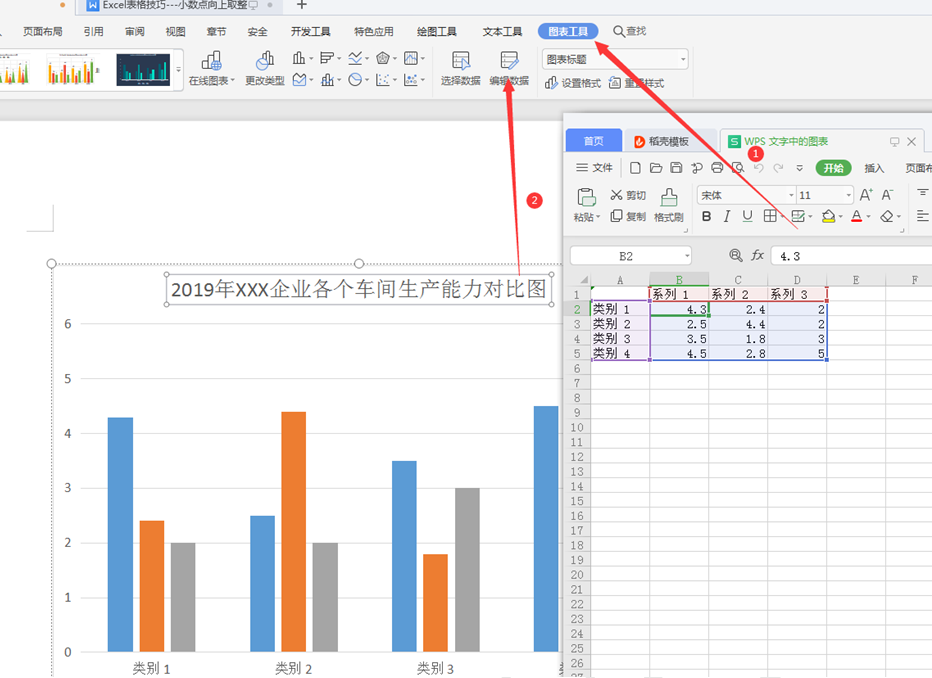
Task: Expand the 宋体 font name dropdown
Action: click(791, 196)
